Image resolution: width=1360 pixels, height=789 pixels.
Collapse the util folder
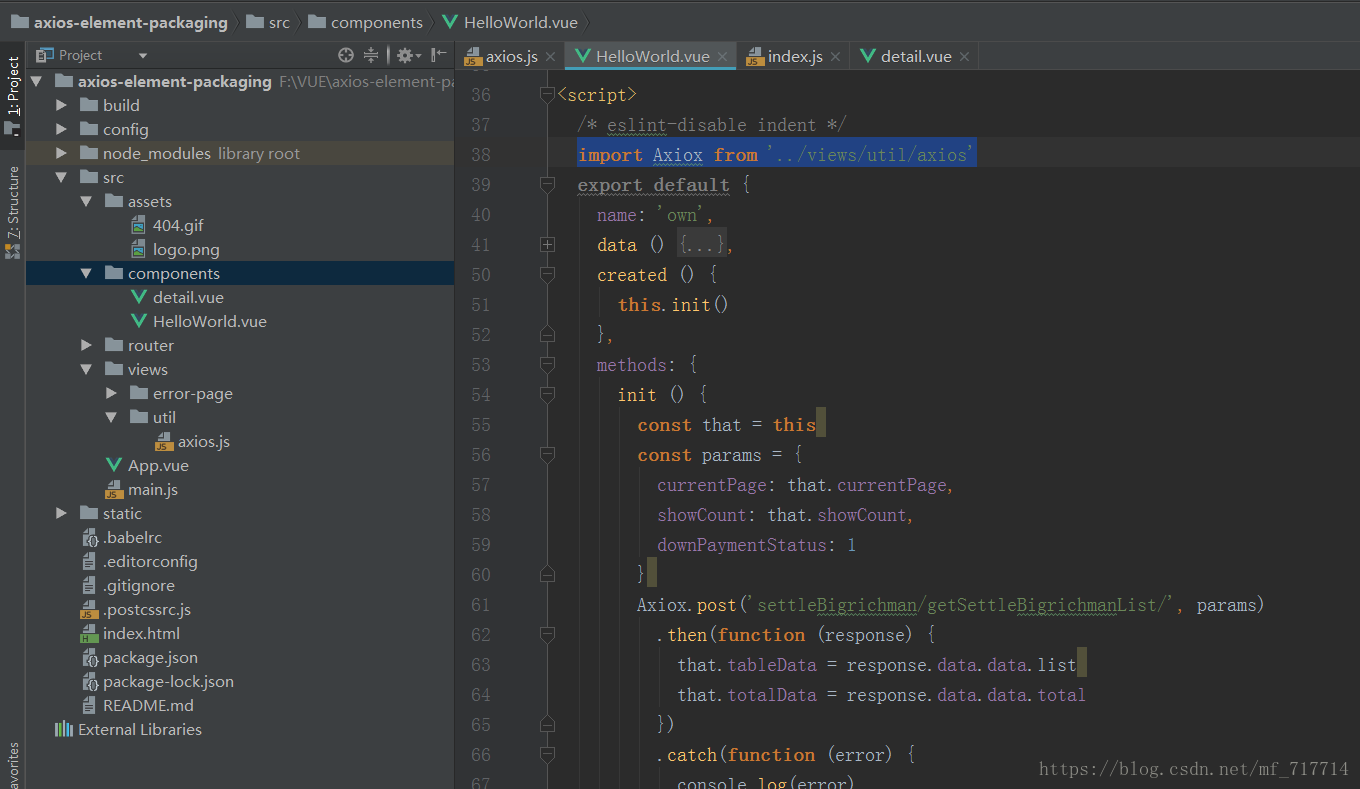(111, 417)
